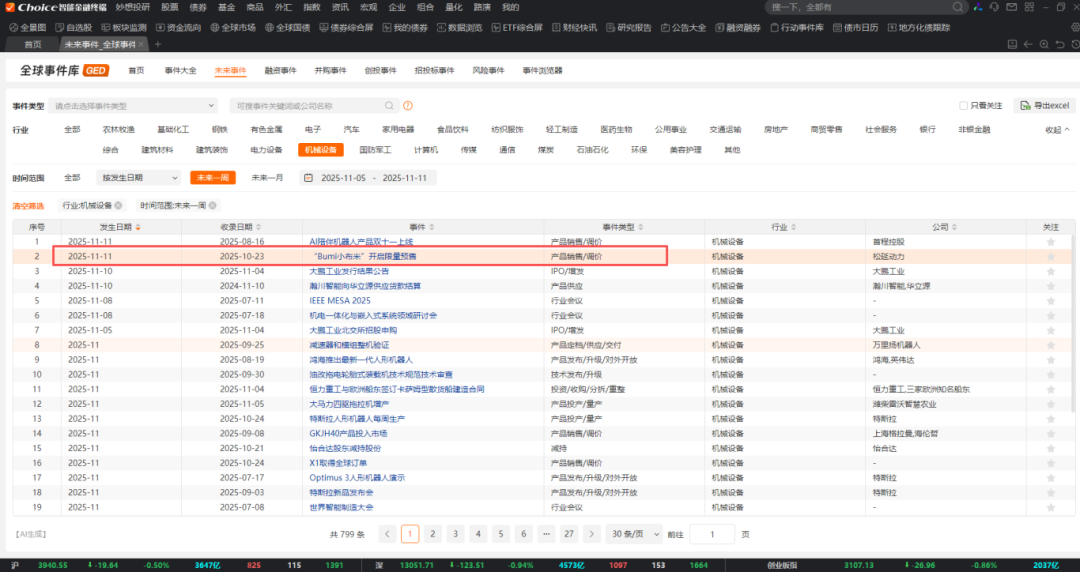Viewport: 1080px width, 572px height.
Task: Click the star for Bumi小布米 row
Action: click(x=1050, y=257)
